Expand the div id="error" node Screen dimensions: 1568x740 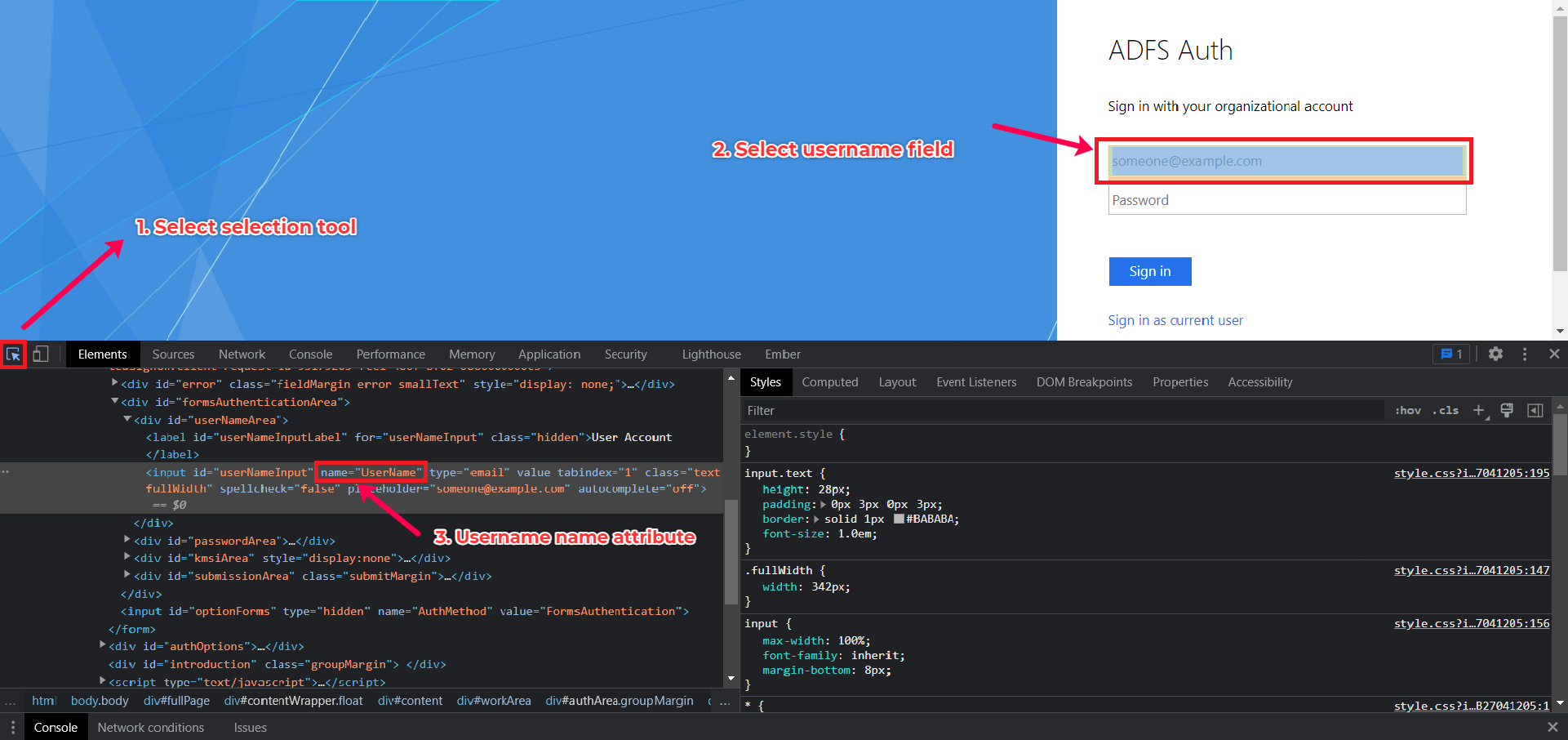(x=114, y=383)
